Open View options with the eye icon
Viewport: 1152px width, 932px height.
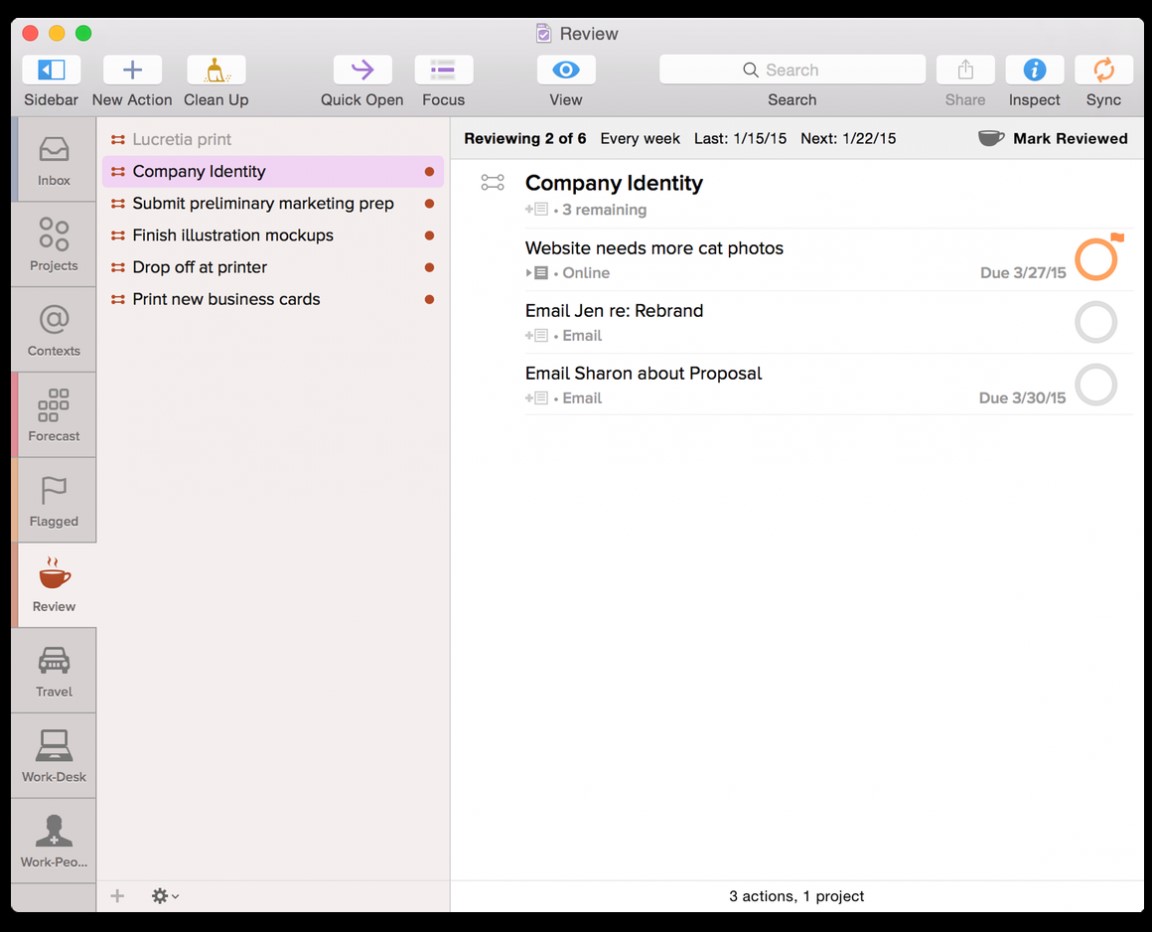pyautogui.click(x=565, y=69)
